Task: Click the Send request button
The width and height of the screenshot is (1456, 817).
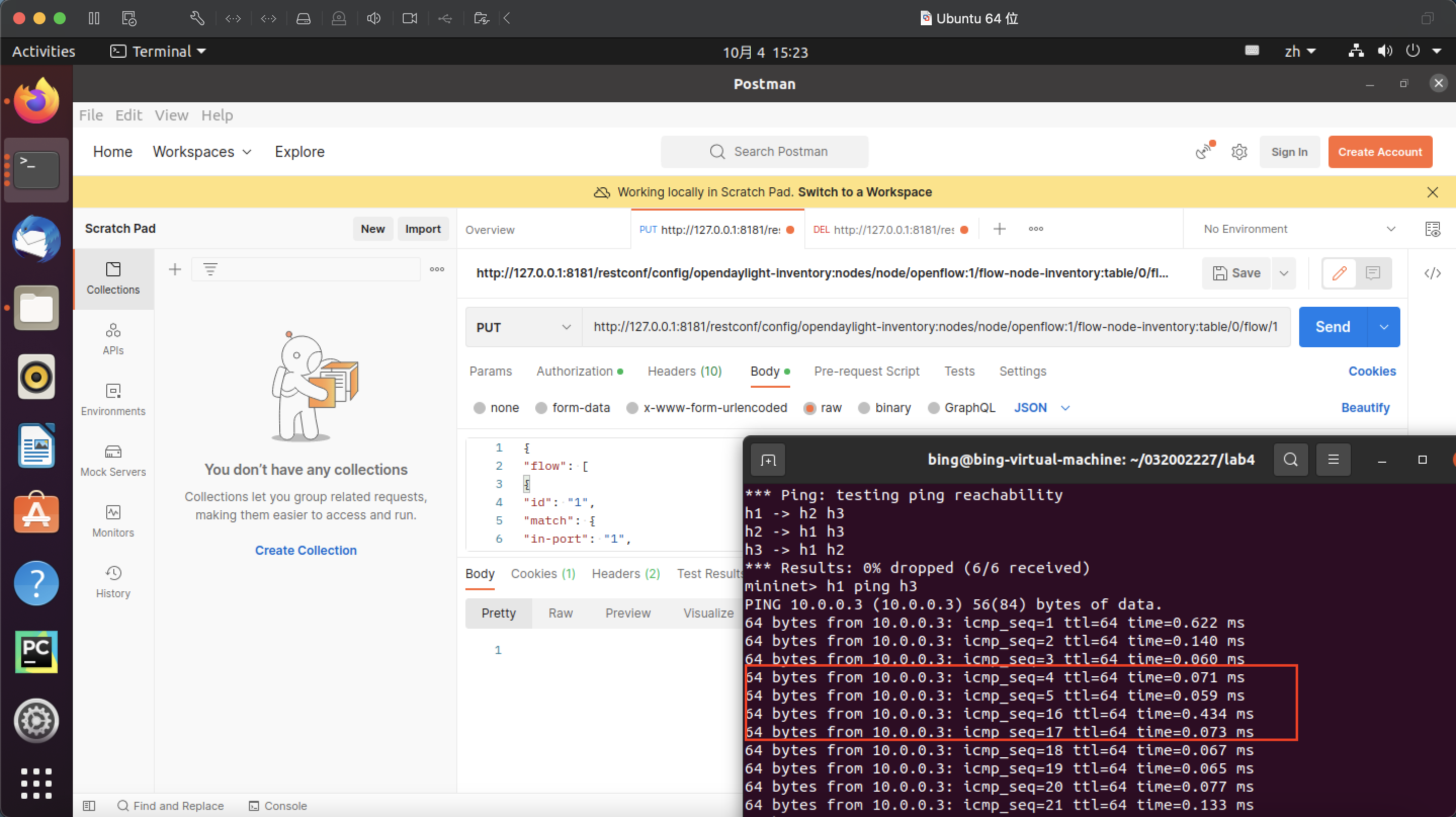Action: tap(1332, 328)
